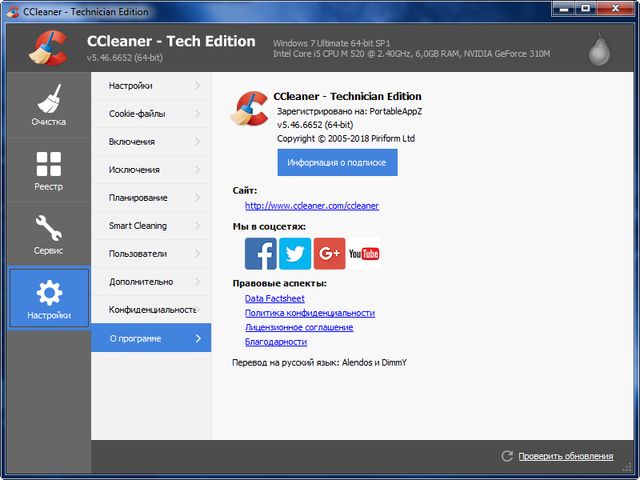
Task: Expand the Планирование settings chevron
Action: pyautogui.click(x=198, y=198)
